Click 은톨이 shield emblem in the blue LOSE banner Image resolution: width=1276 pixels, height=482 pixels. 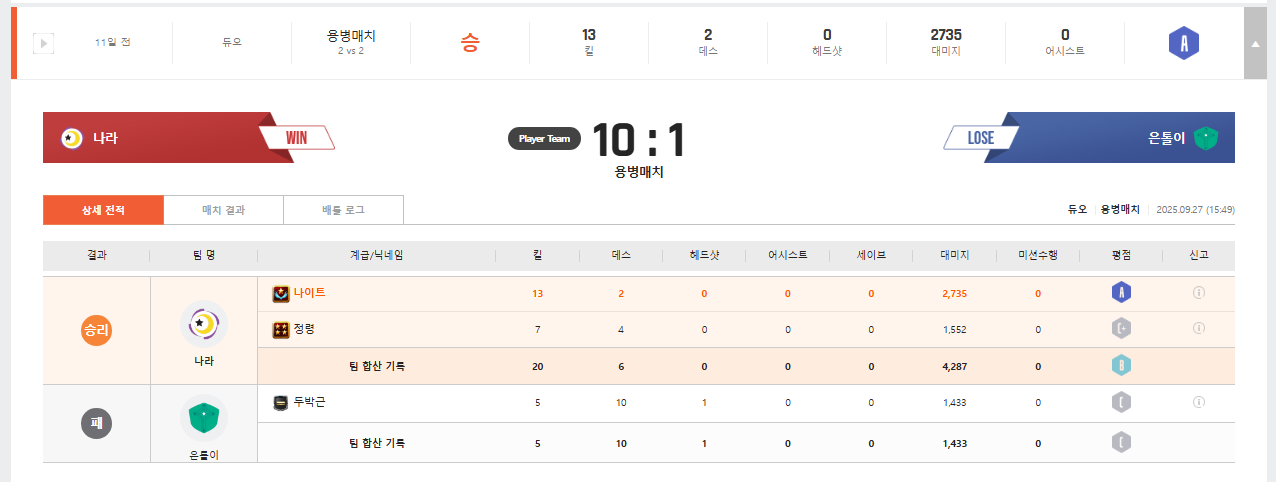tap(1206, 138)
